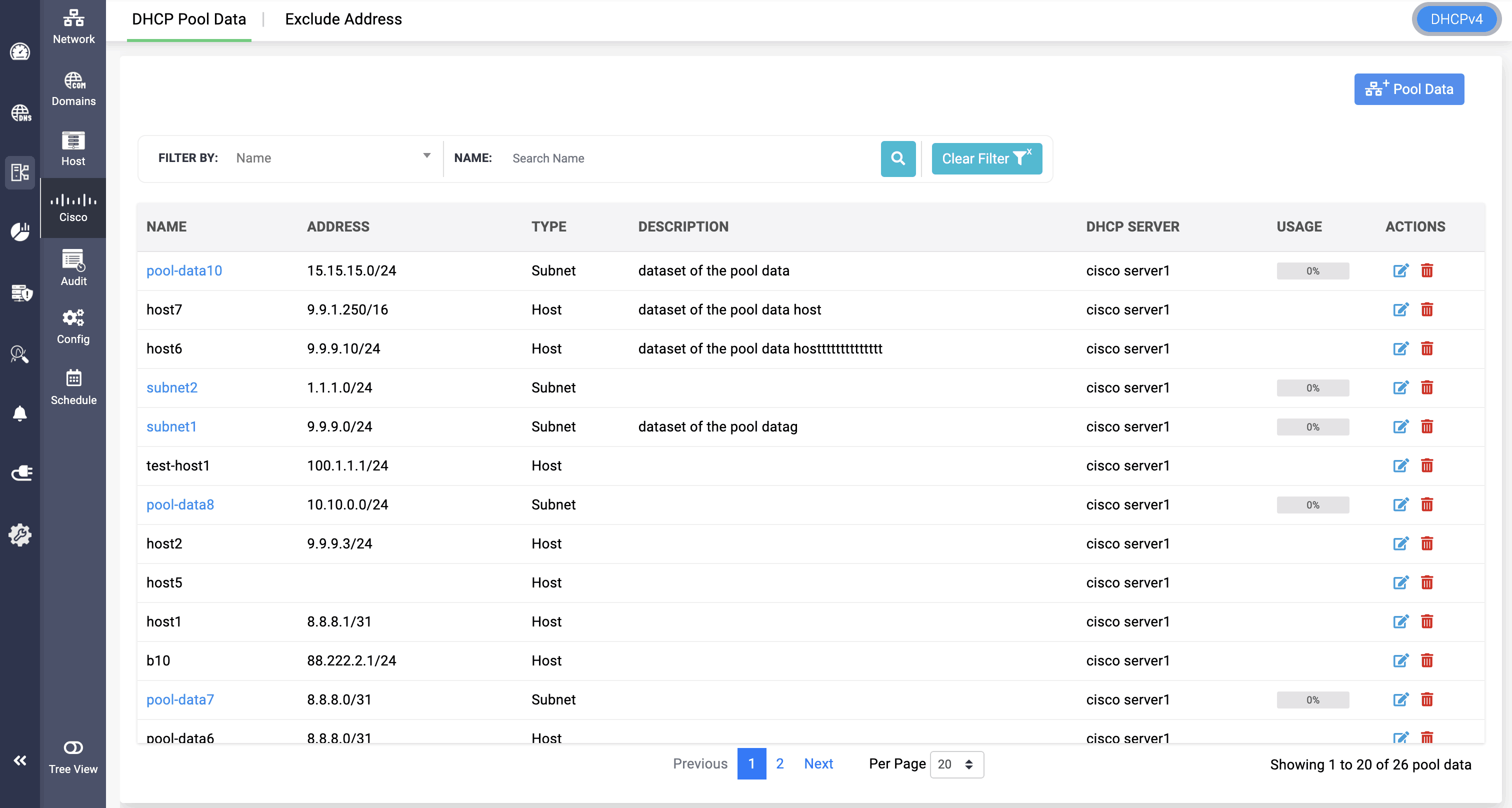Screen dimensions: 1512x808
Task: Collapse the sidebar with the double-chevron
Action: tap(20, 760)
